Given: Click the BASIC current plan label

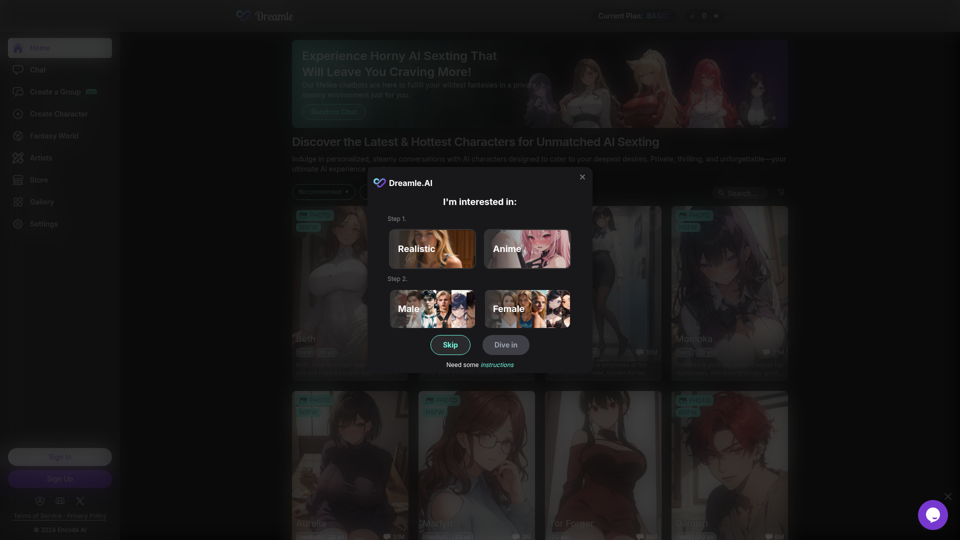Looking at the screenshot, I should (657, 16).
